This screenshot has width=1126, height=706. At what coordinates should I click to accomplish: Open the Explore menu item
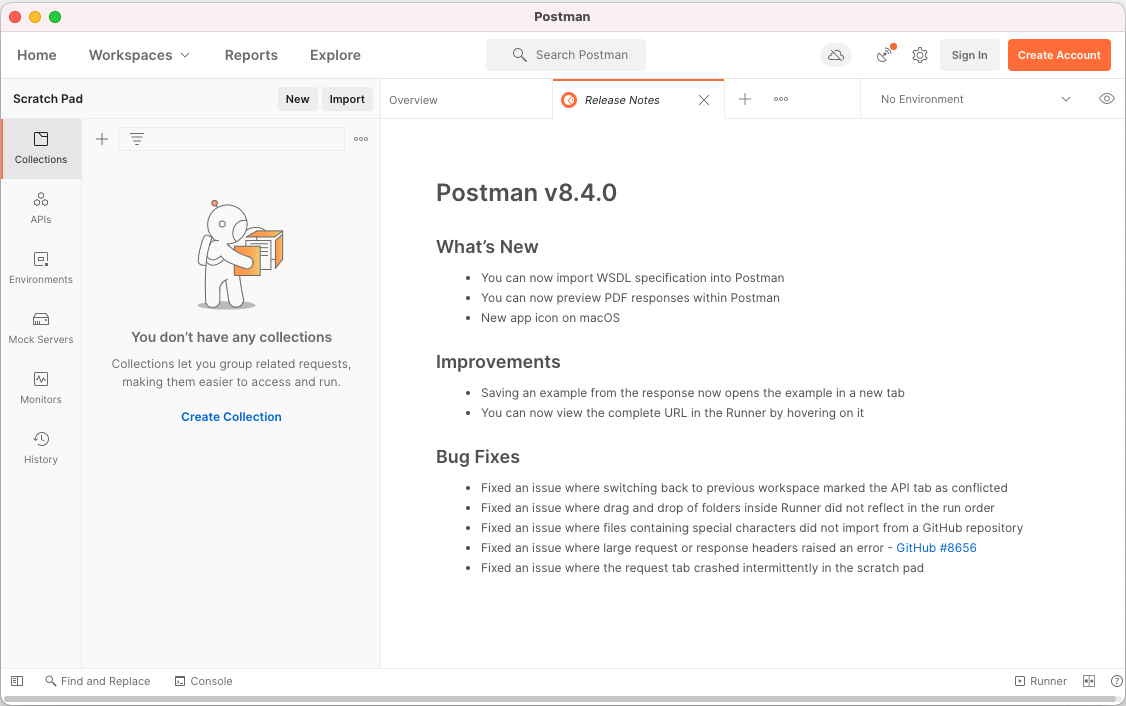click(335, 55)
